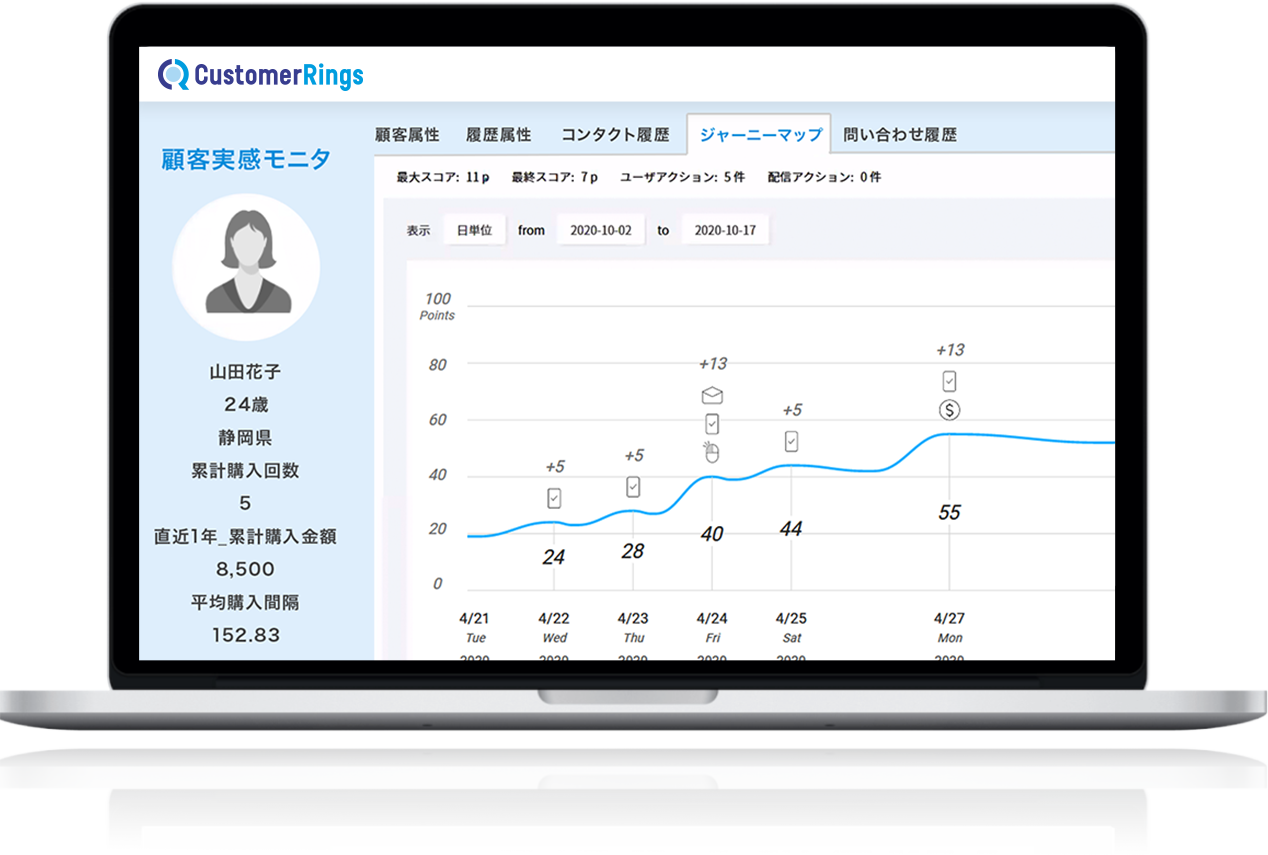Click the from date field 2020-10-02
The width and height of the screenshot is (1268, 855).
click(x=600, y=230)
